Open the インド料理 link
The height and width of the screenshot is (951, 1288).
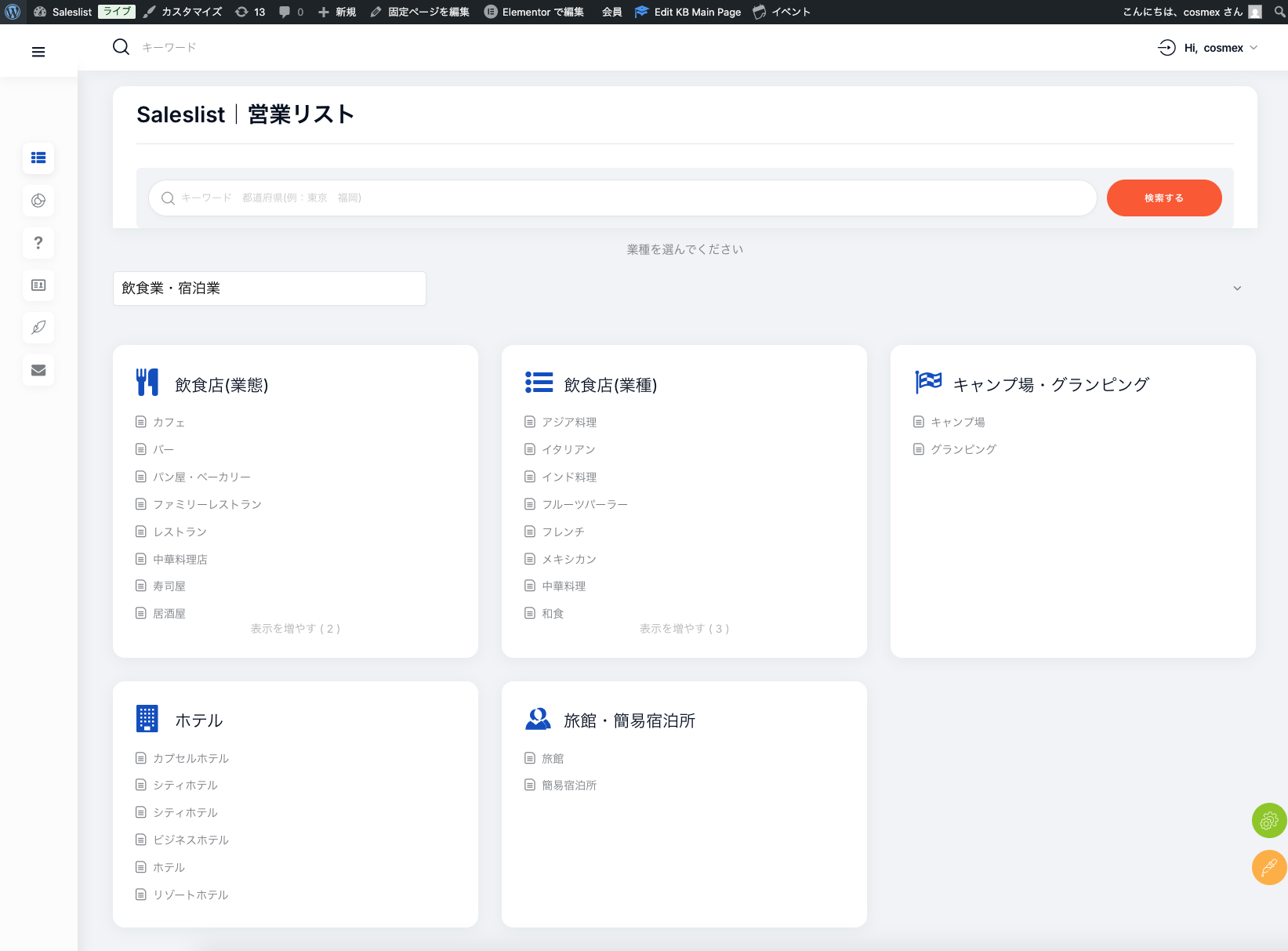click(x=569, y=477)
